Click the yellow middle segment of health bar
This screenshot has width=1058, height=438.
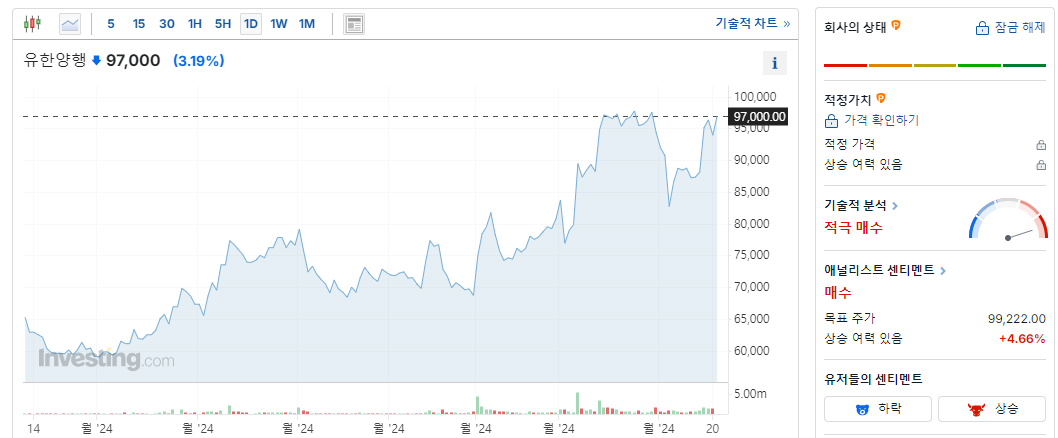(935, 65)
